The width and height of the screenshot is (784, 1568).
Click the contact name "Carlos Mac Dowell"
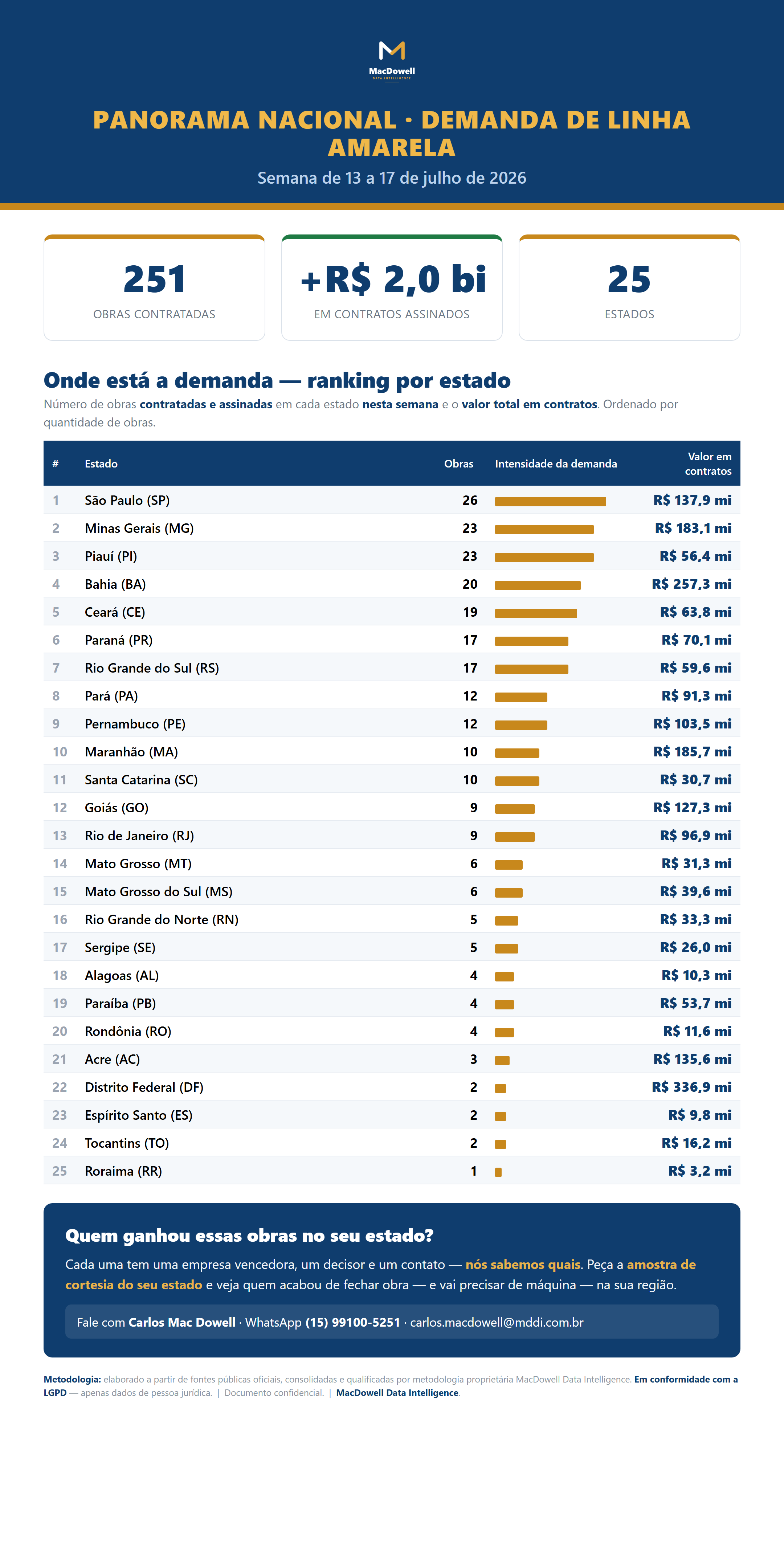tap(182, 1323)
